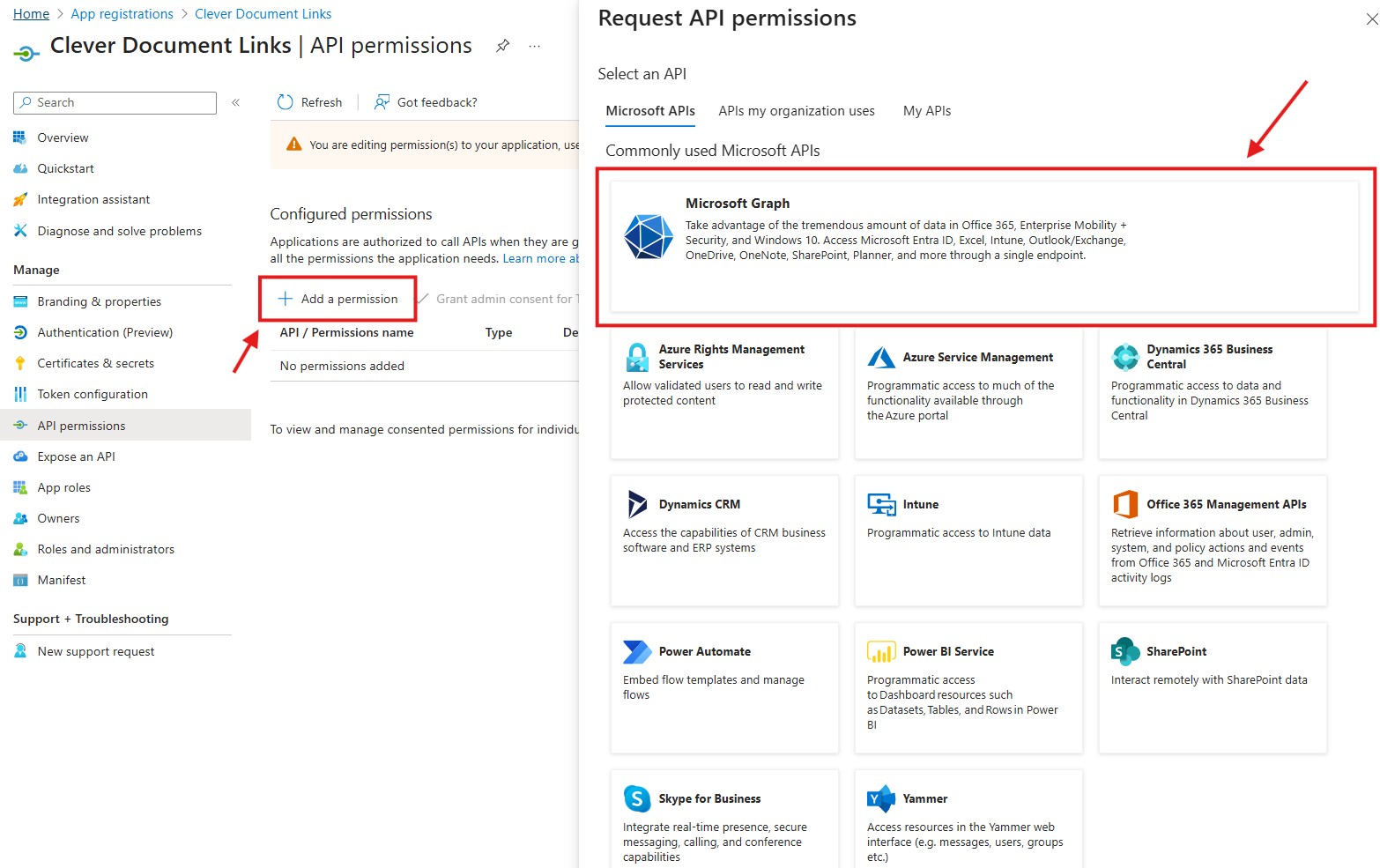Click the Clever Document Links breadcrumb
Screen dimensions: 1380x868
click(263, 14)
